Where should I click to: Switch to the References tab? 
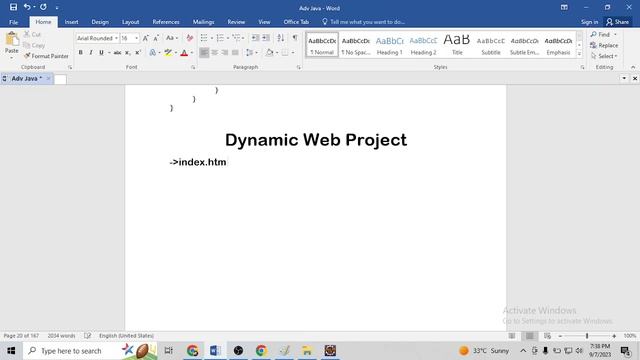(166, 22)
